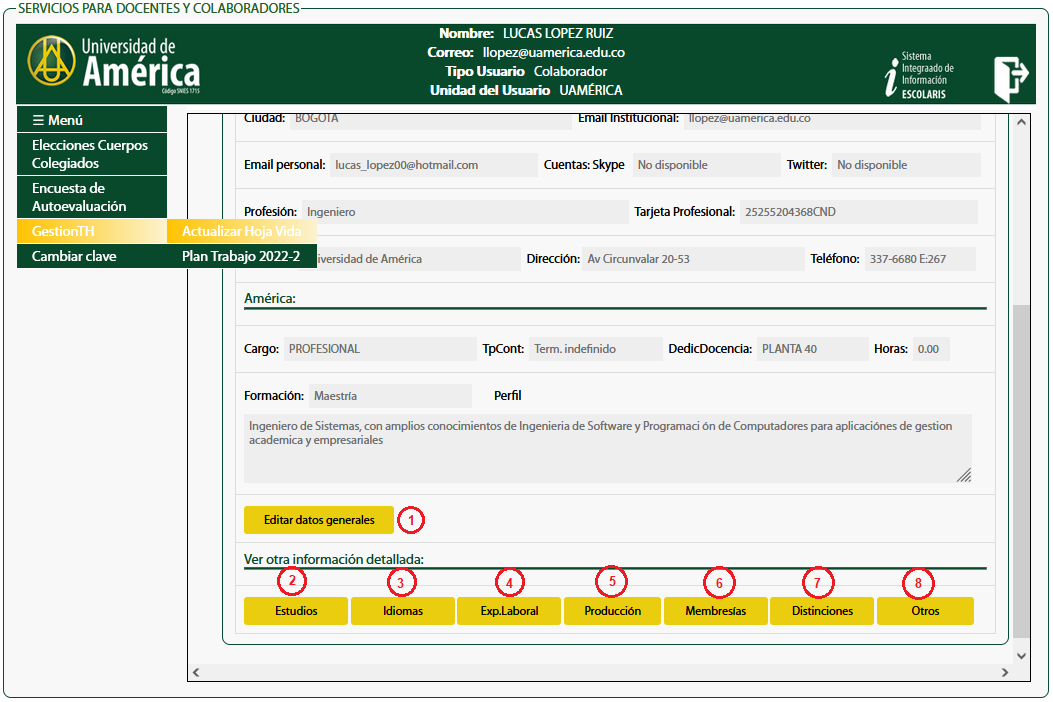1053x702 pixels.
Task: Click the Universidad de América employer field
Action: click(416, 259)
